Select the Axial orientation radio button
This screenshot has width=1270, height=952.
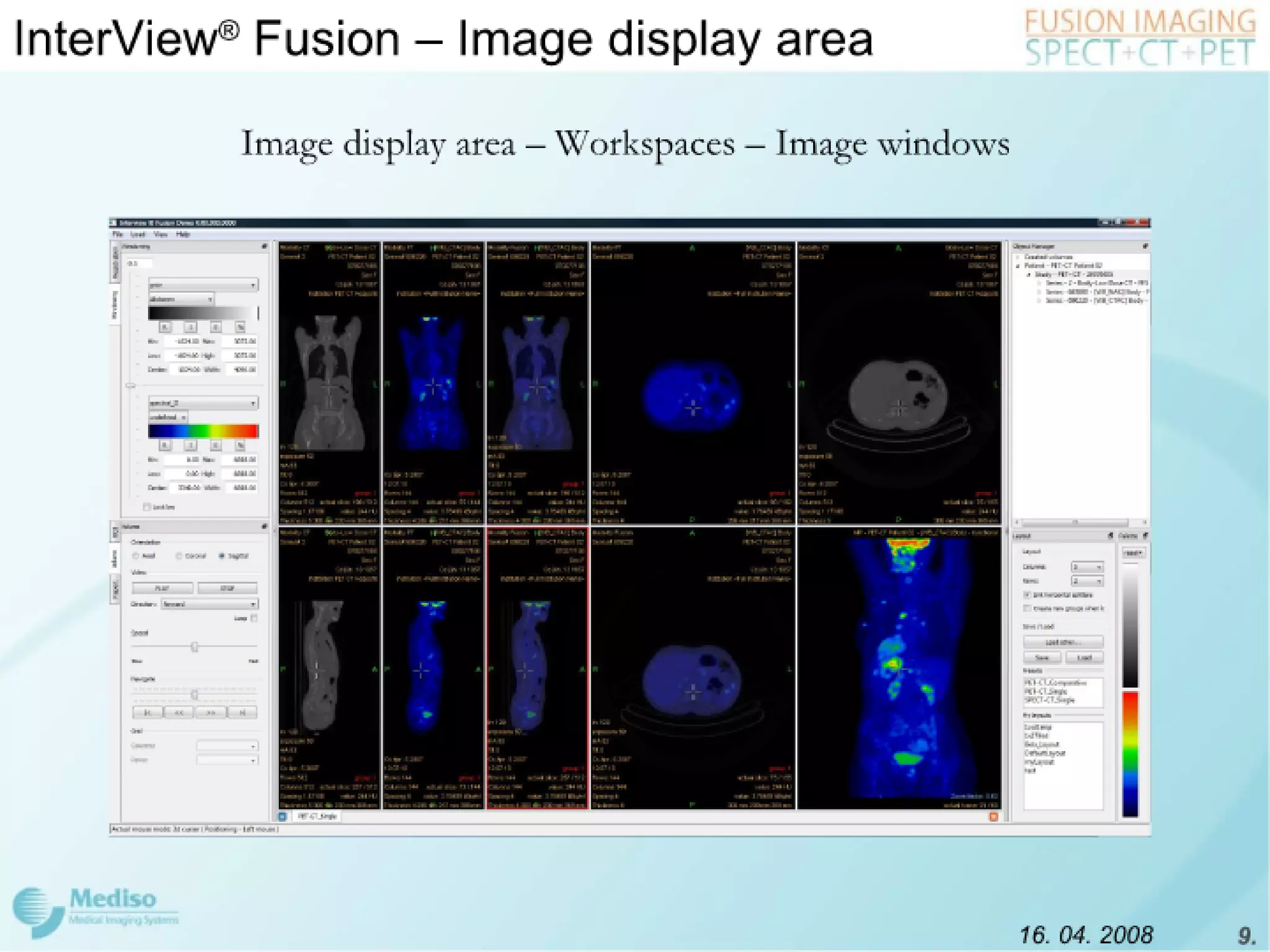(136, 556)
